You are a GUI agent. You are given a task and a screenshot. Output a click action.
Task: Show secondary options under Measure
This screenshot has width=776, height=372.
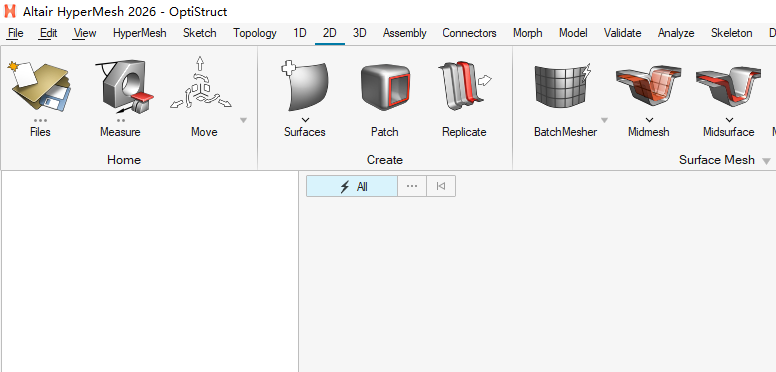point(121,120)
